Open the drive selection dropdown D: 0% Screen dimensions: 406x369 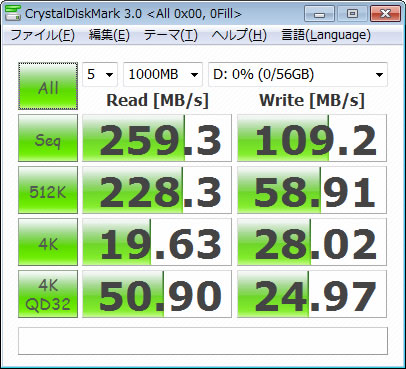(298, 74)
